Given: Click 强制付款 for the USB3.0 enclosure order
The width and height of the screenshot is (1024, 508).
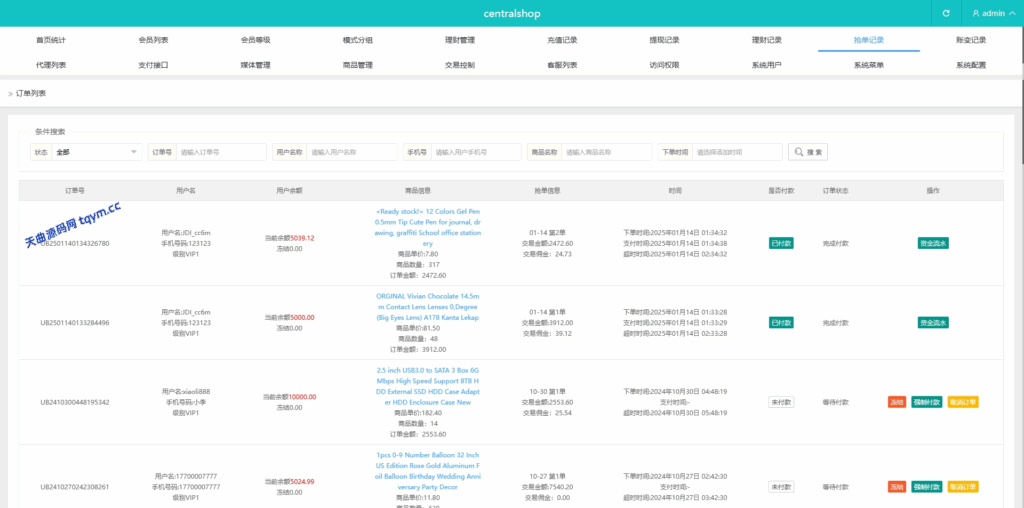Looking at the screenshot, I should pyautogui.click(x=927, y=402).
